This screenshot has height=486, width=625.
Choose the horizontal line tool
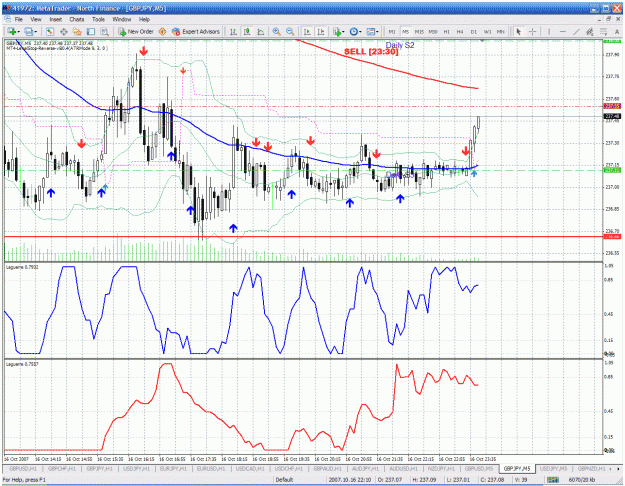pos(563,31)
